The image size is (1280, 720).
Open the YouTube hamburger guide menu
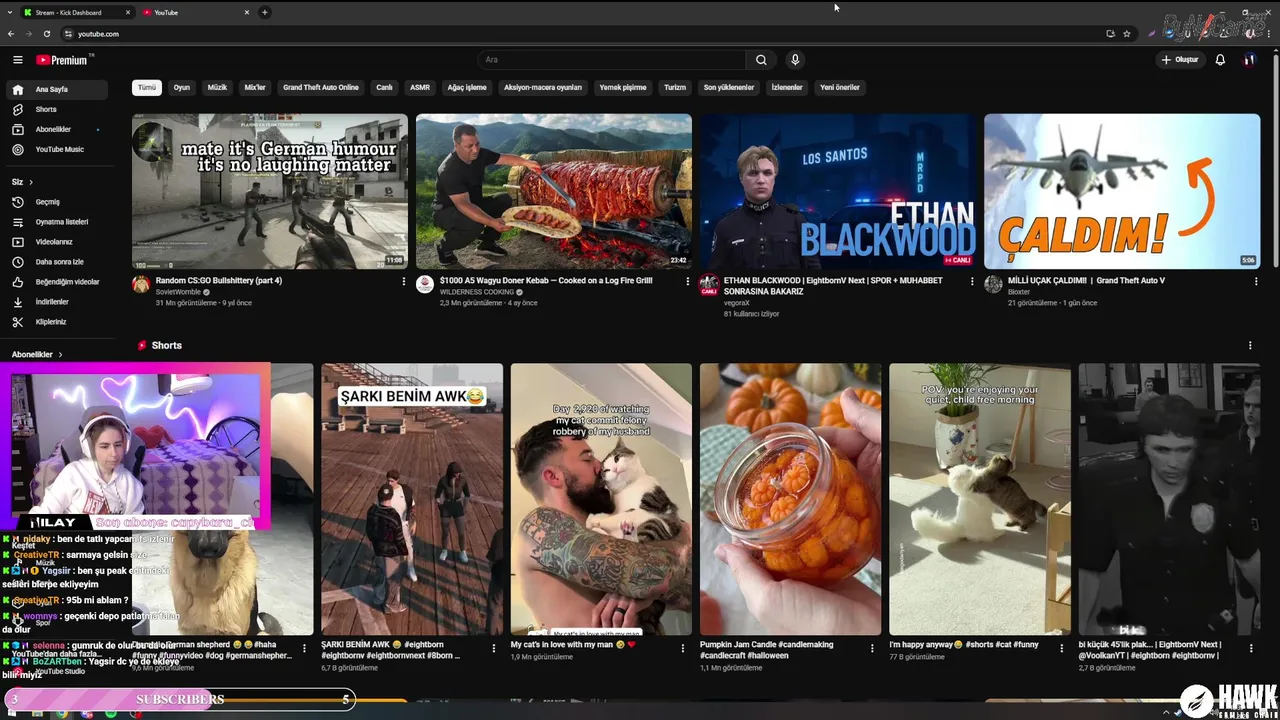17,60
